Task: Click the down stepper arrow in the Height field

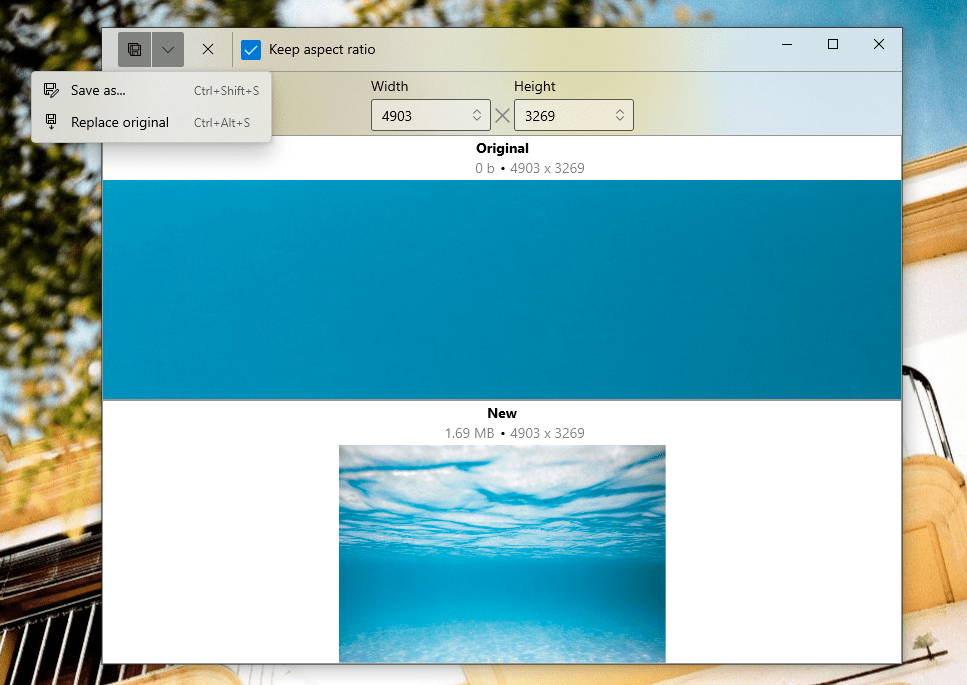Action: point(620,119)
